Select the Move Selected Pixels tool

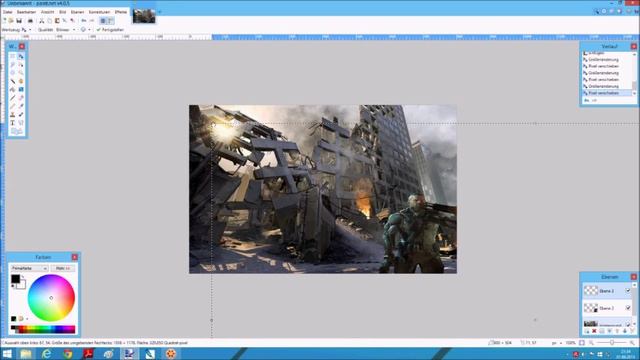click(21, 56)
